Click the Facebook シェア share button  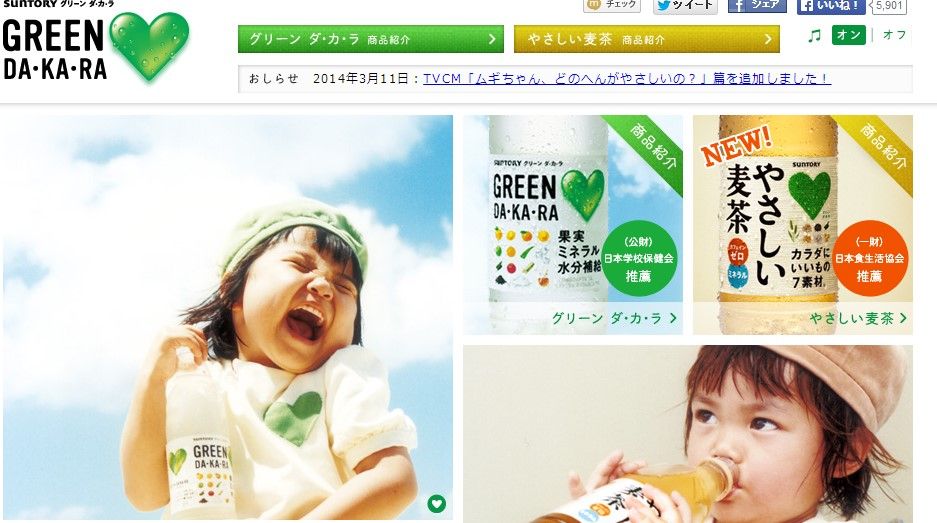pos(757,6)
